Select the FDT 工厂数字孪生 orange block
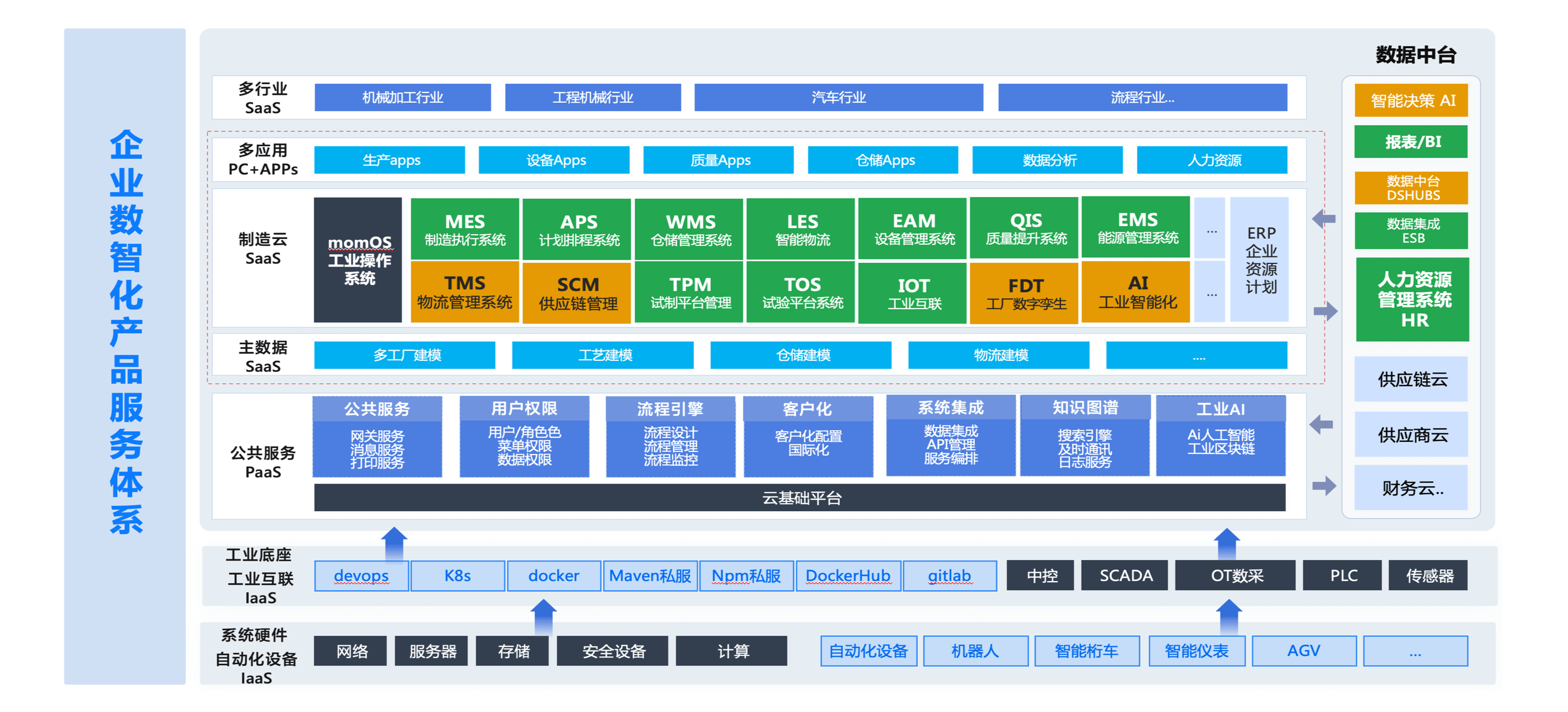Viewport: 1568px width, 712px height. point(1026,293)
